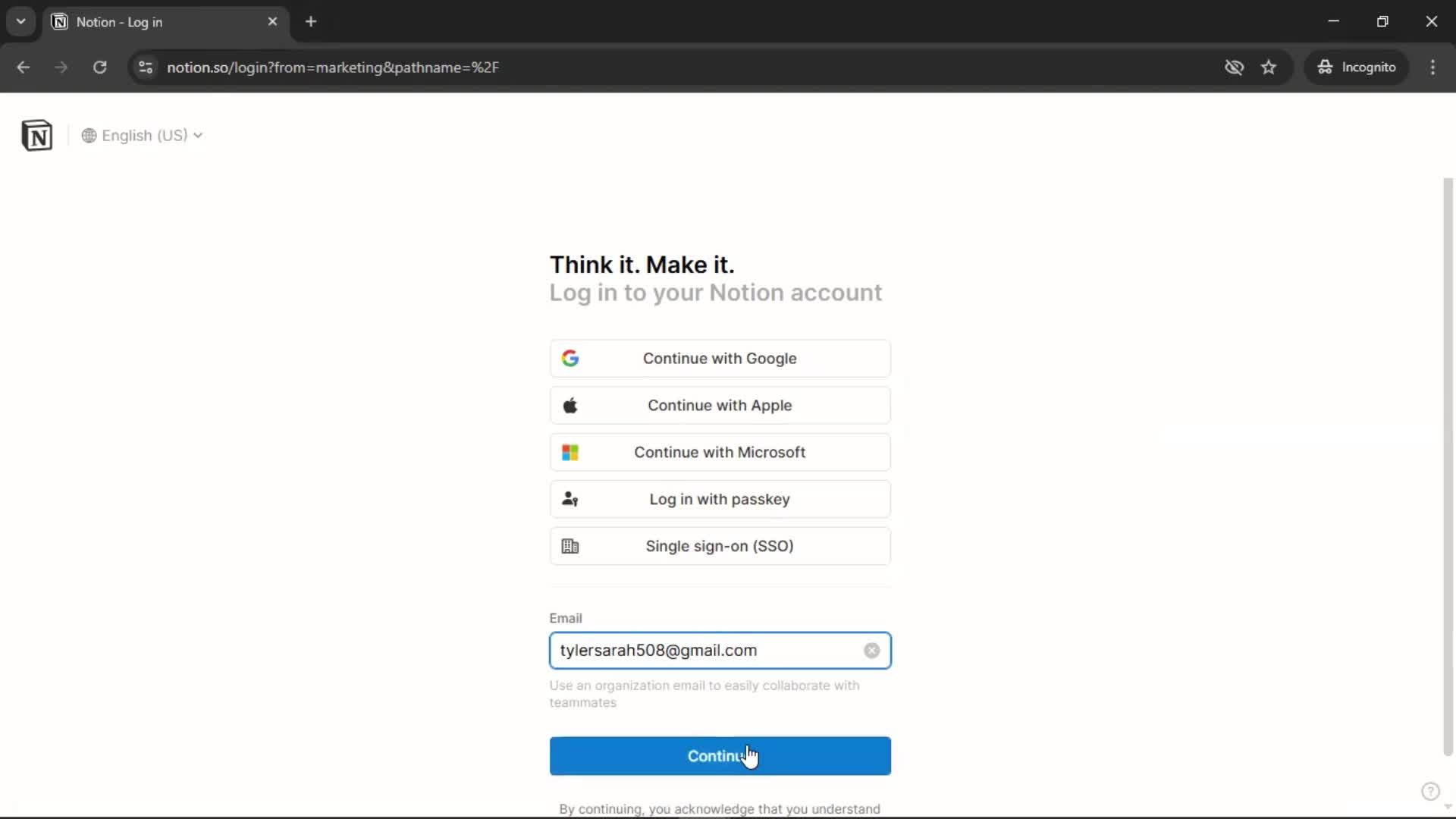Click the page vertical scrollbar

coord(1448,466)
